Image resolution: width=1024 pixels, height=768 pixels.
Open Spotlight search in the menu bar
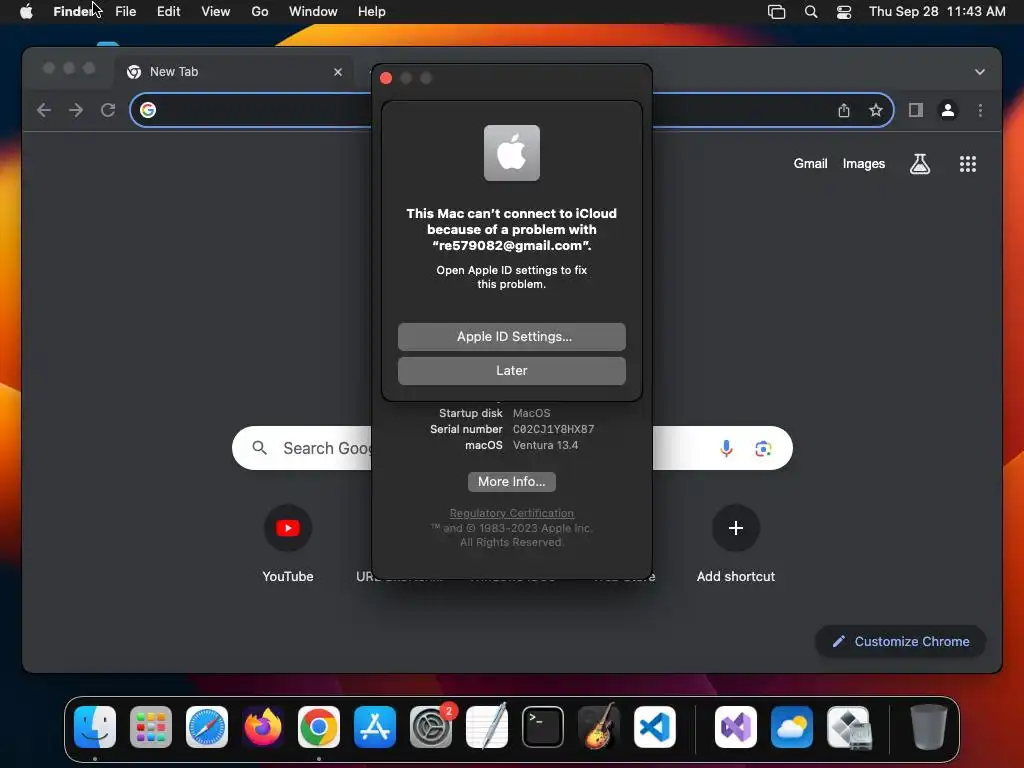[x=810, y=12]
